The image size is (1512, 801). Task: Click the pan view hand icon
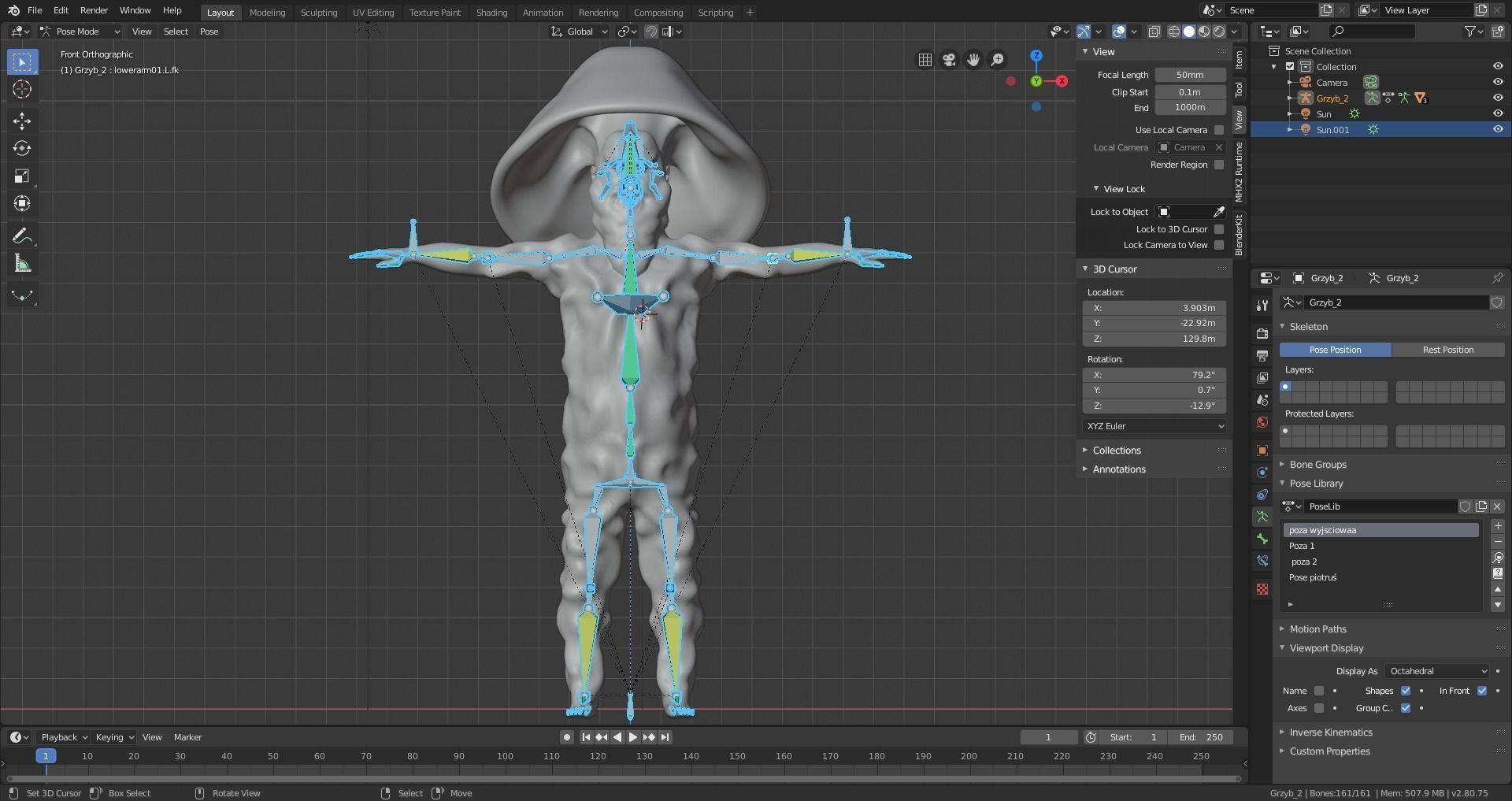pos(973,60)
